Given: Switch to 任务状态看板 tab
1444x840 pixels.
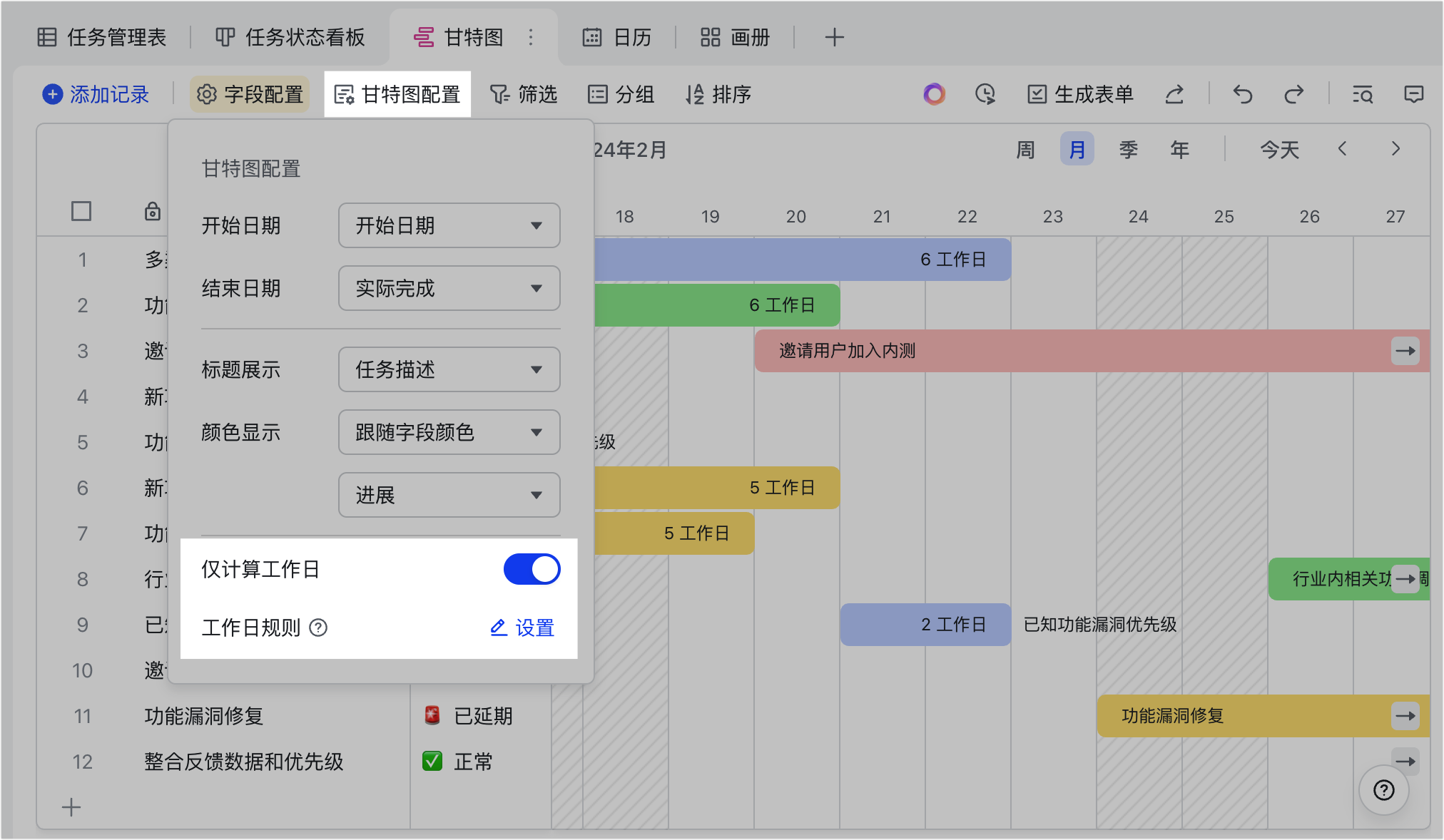Looking at the screenshot, I should click(290, 37).
